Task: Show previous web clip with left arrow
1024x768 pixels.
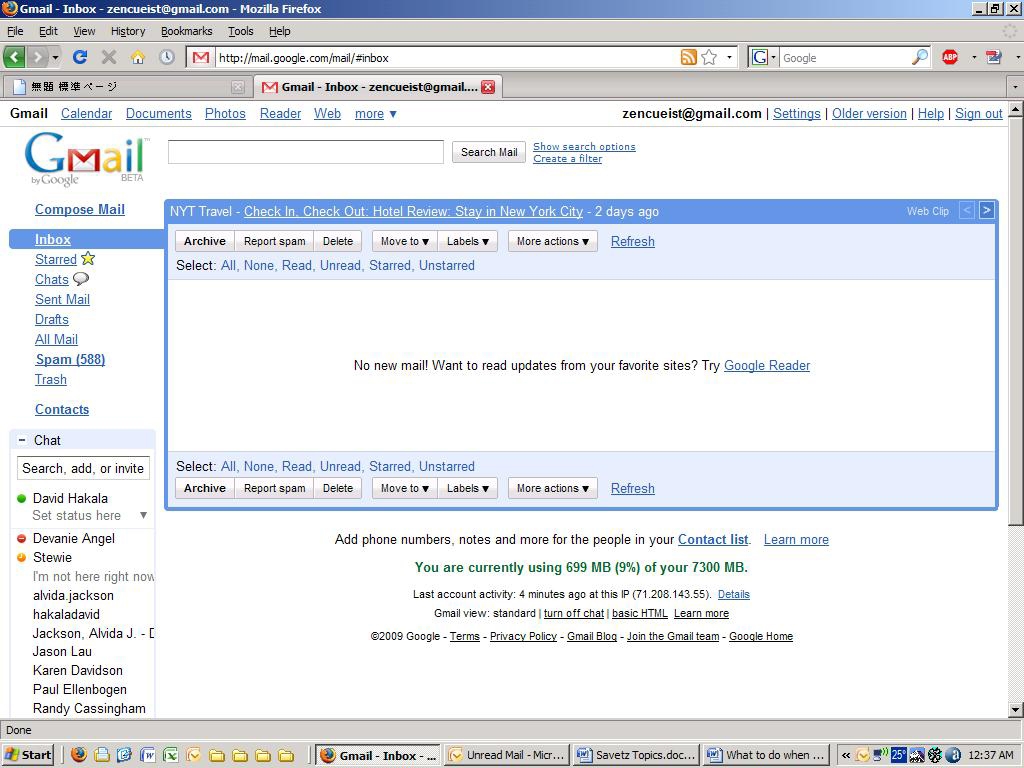Action: point(967,210)
